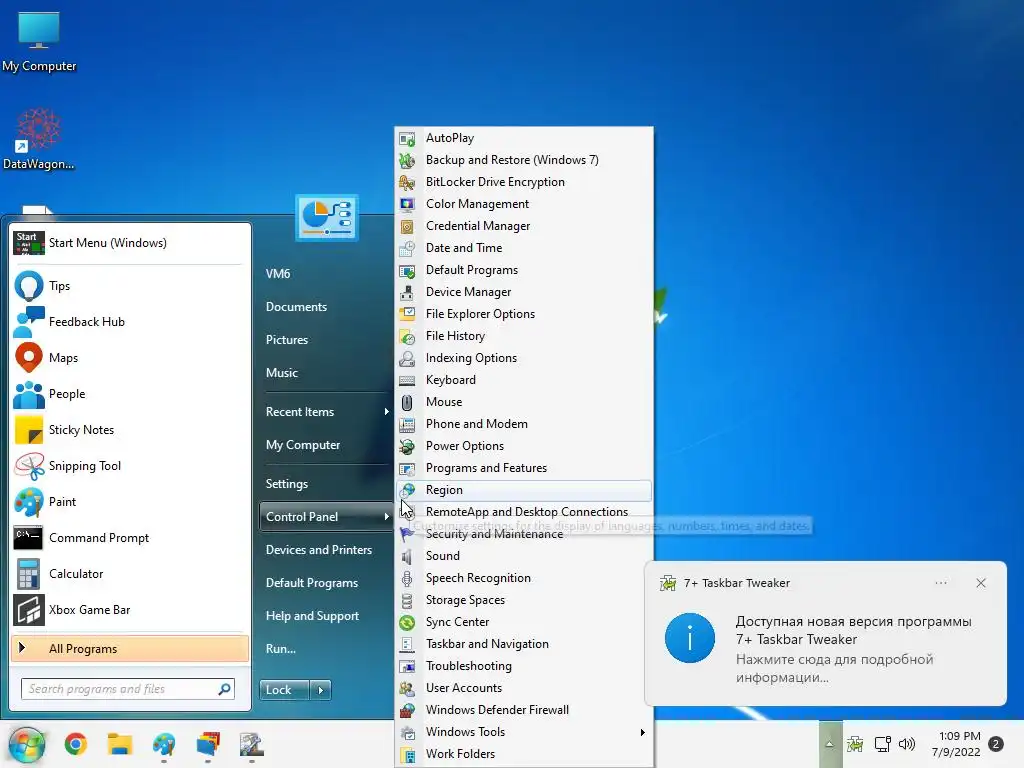This screenshot has width=1024, height=768.
Task: Click the Xbox Game Bar icon
Action: tap(29, 610)
